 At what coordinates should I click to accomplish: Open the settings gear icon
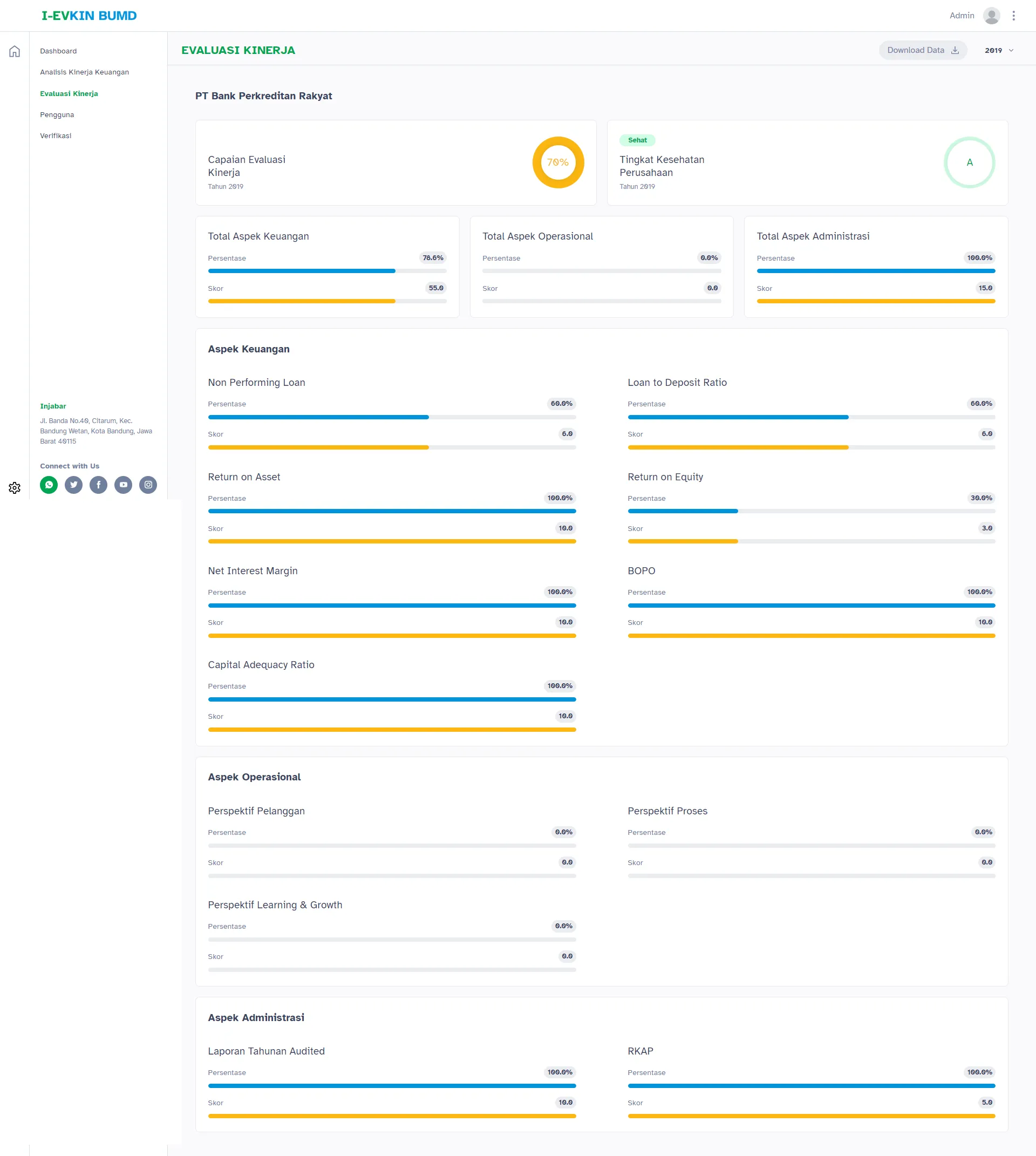pyautogui.click(x=14, y=488)
